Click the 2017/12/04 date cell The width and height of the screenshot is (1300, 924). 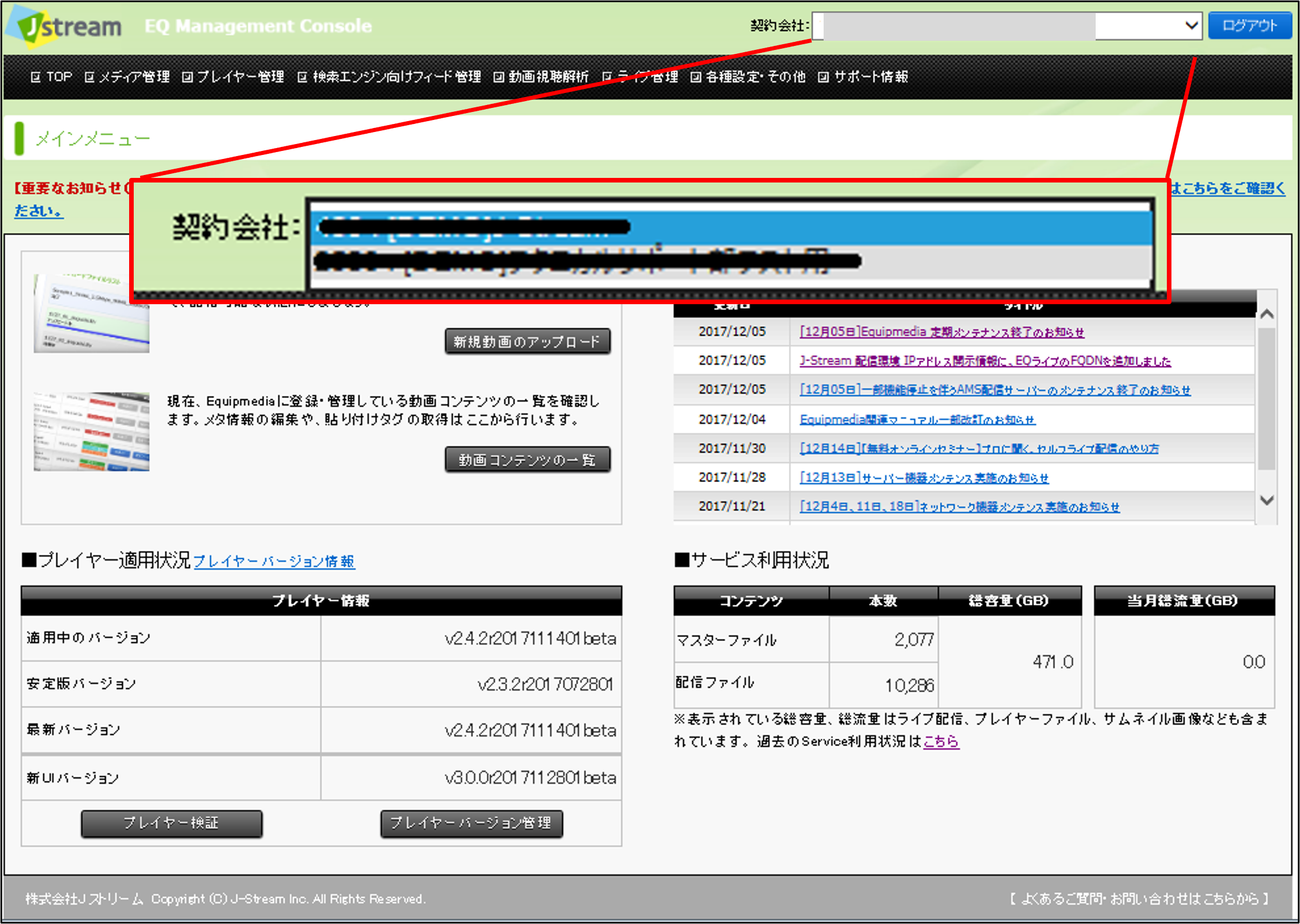[x=732, y=420]
